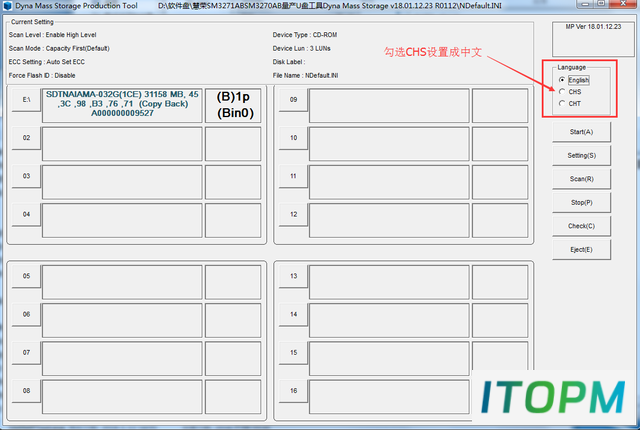Close the Dyna Mass Storage window
This screenshot has height=430, width=640.
(623, 4)
